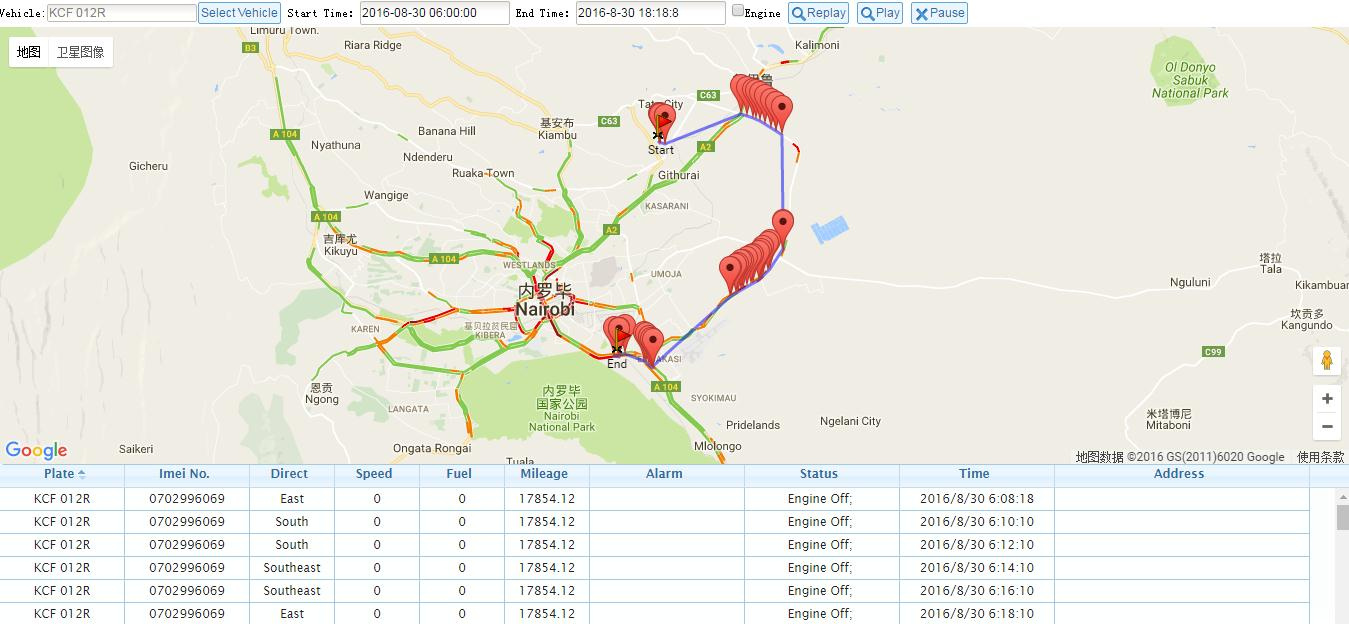Click the Ongata Rongai label
Screen dimensions: 1349x624
(x=432, y=448)
